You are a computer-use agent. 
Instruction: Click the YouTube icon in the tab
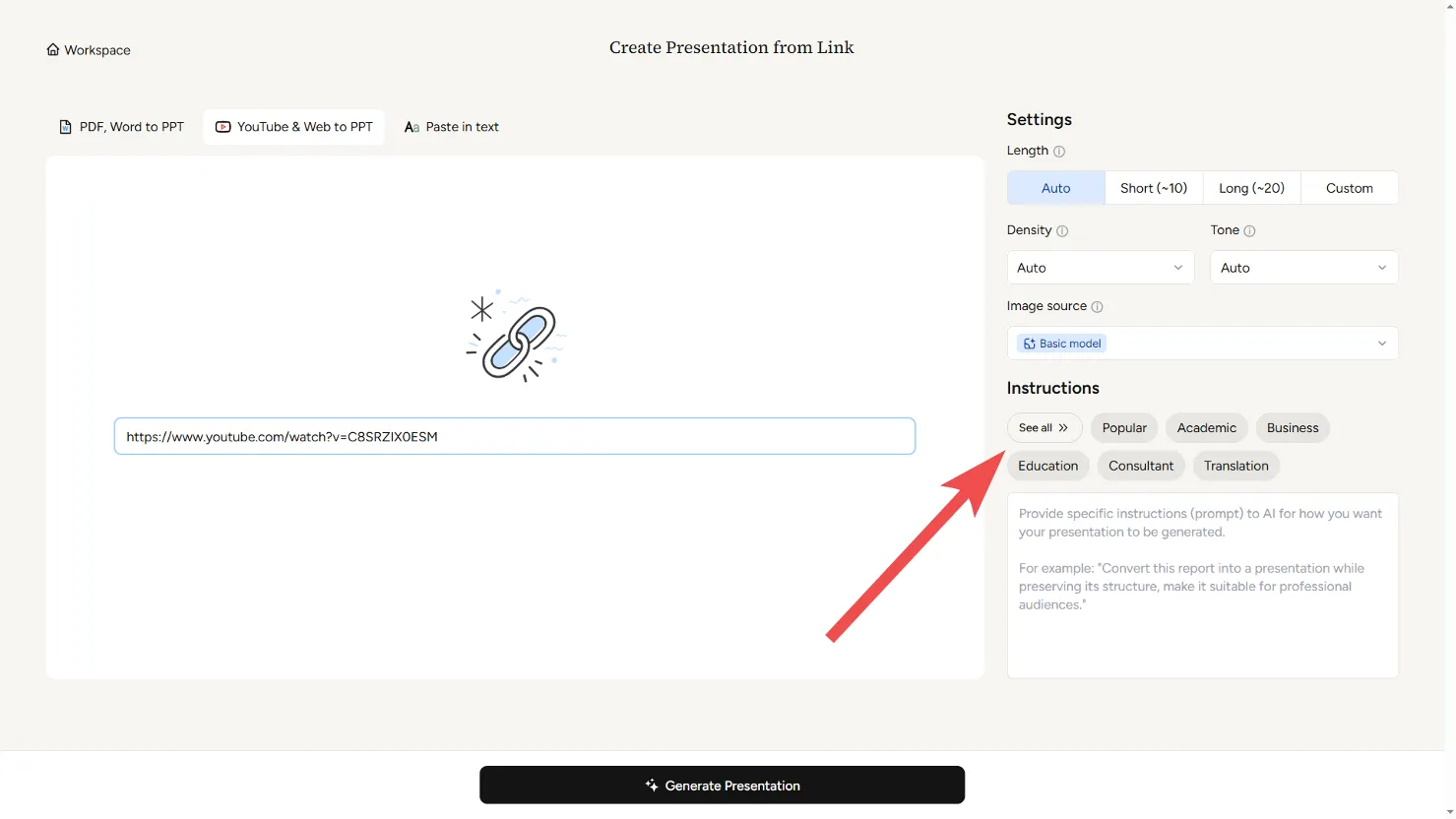[223, 127]
